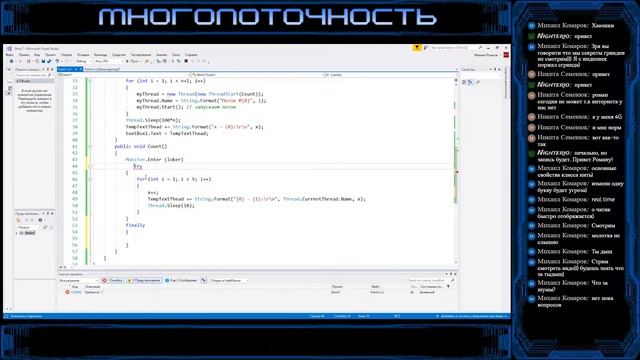
Task: Open the Сборка и IntelliSense dropdown
Action: [229, 281]
